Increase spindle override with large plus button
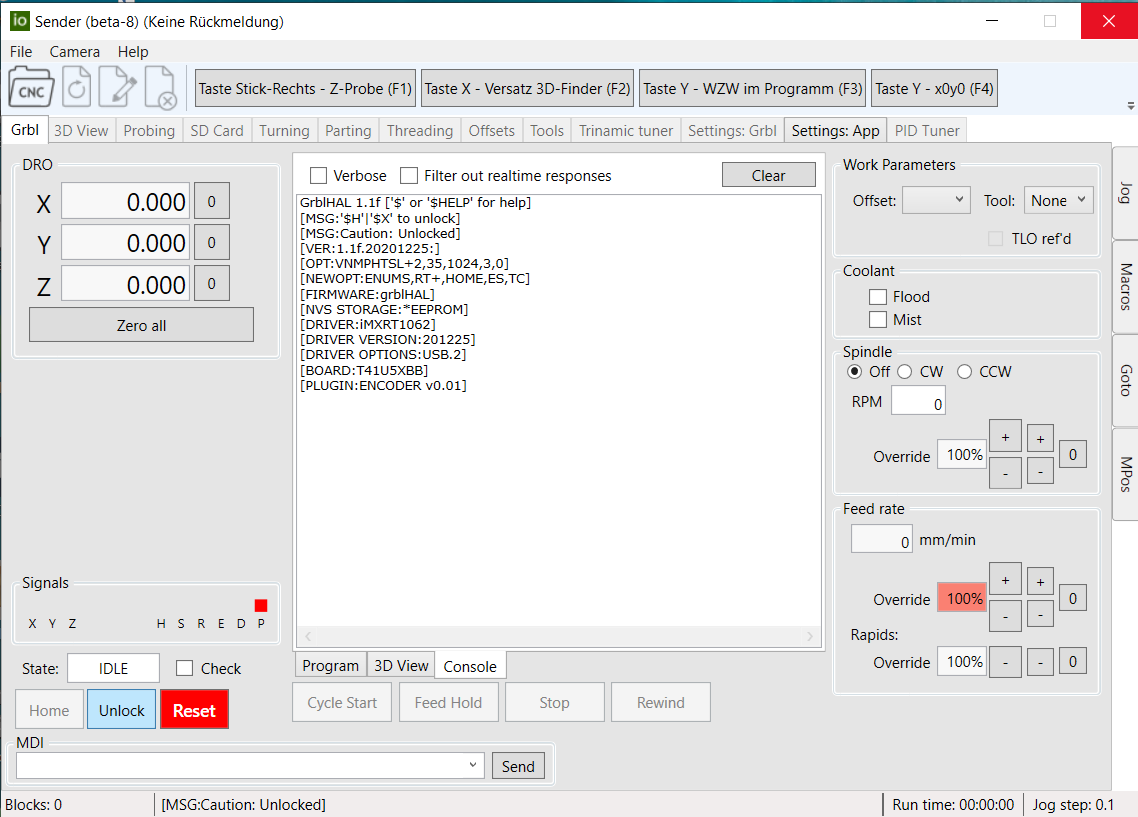This screenshot has height=817, width=1138. pyautogui.click(x=1005, y=437)
